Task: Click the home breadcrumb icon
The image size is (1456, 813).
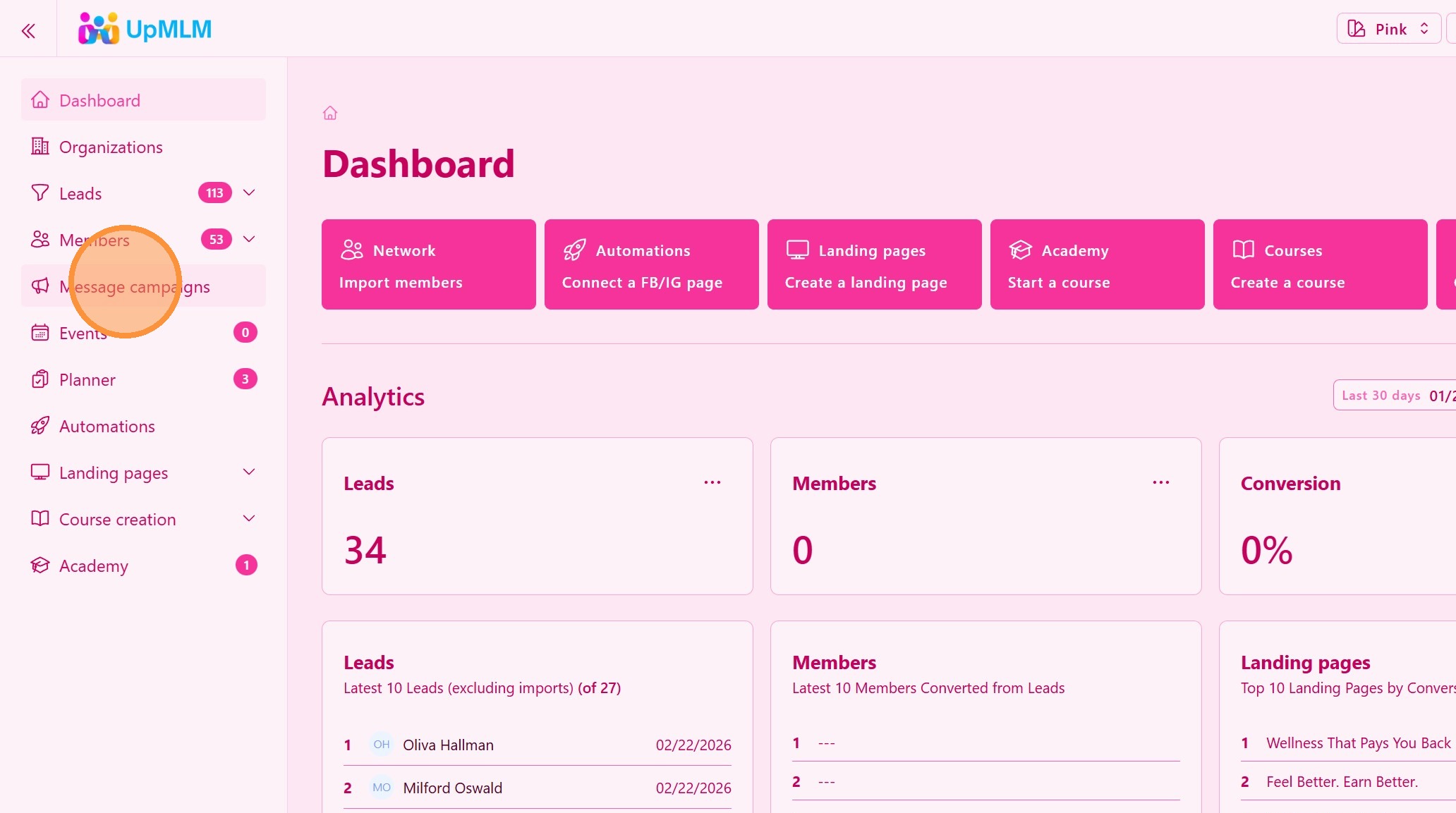Action: tap(329, 113)
